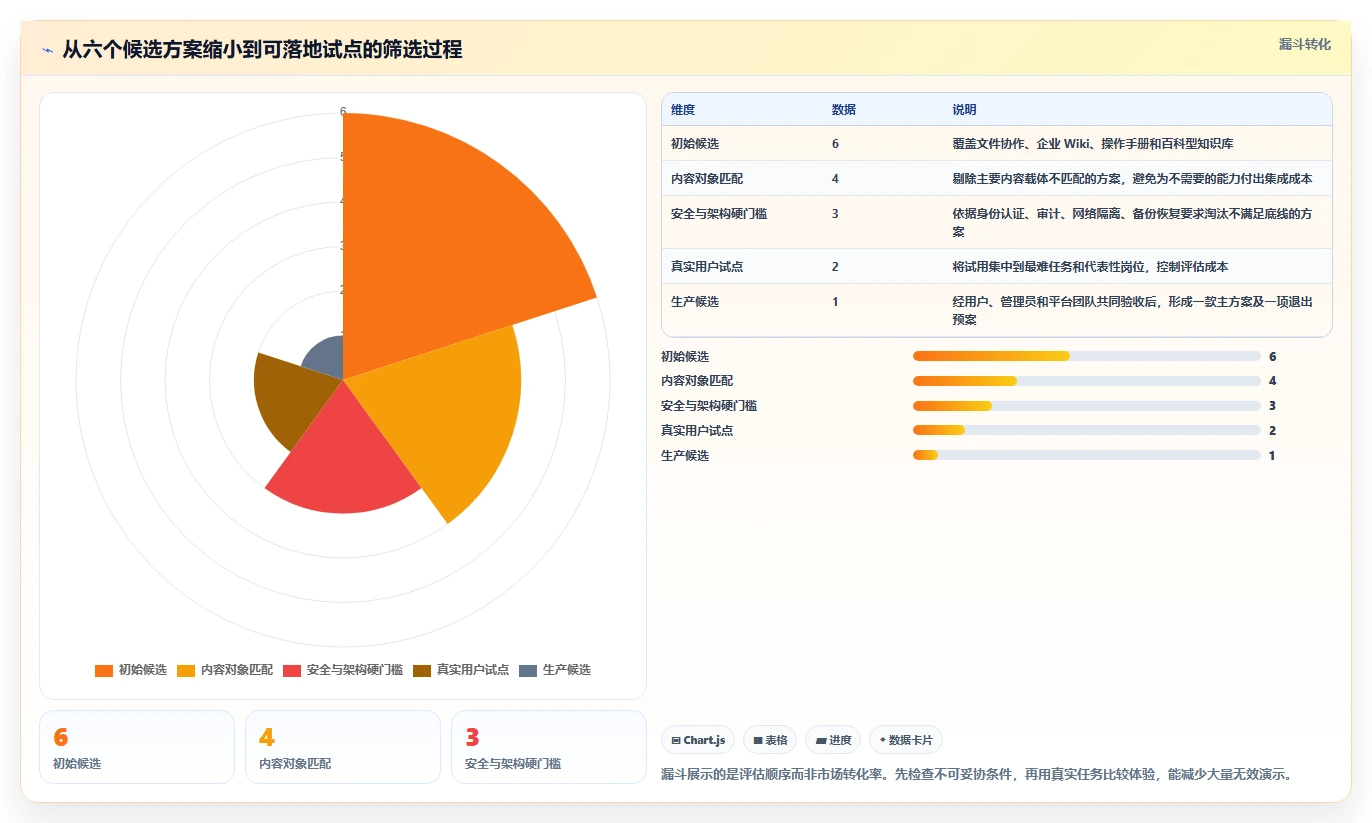Click the description starting with 剔除主要内容载体
This screenshot has height=823, width=1372.
(x=1132, y=179)
